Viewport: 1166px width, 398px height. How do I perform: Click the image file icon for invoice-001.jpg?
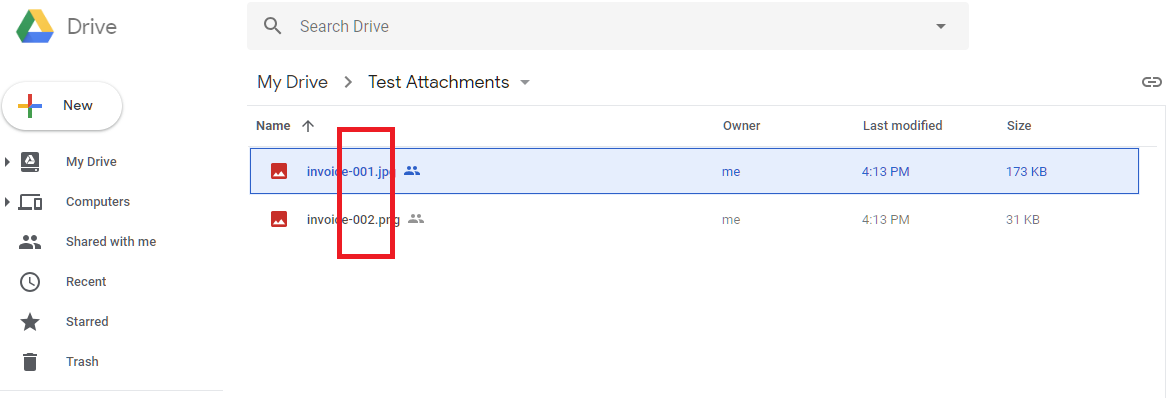point(279,171)
